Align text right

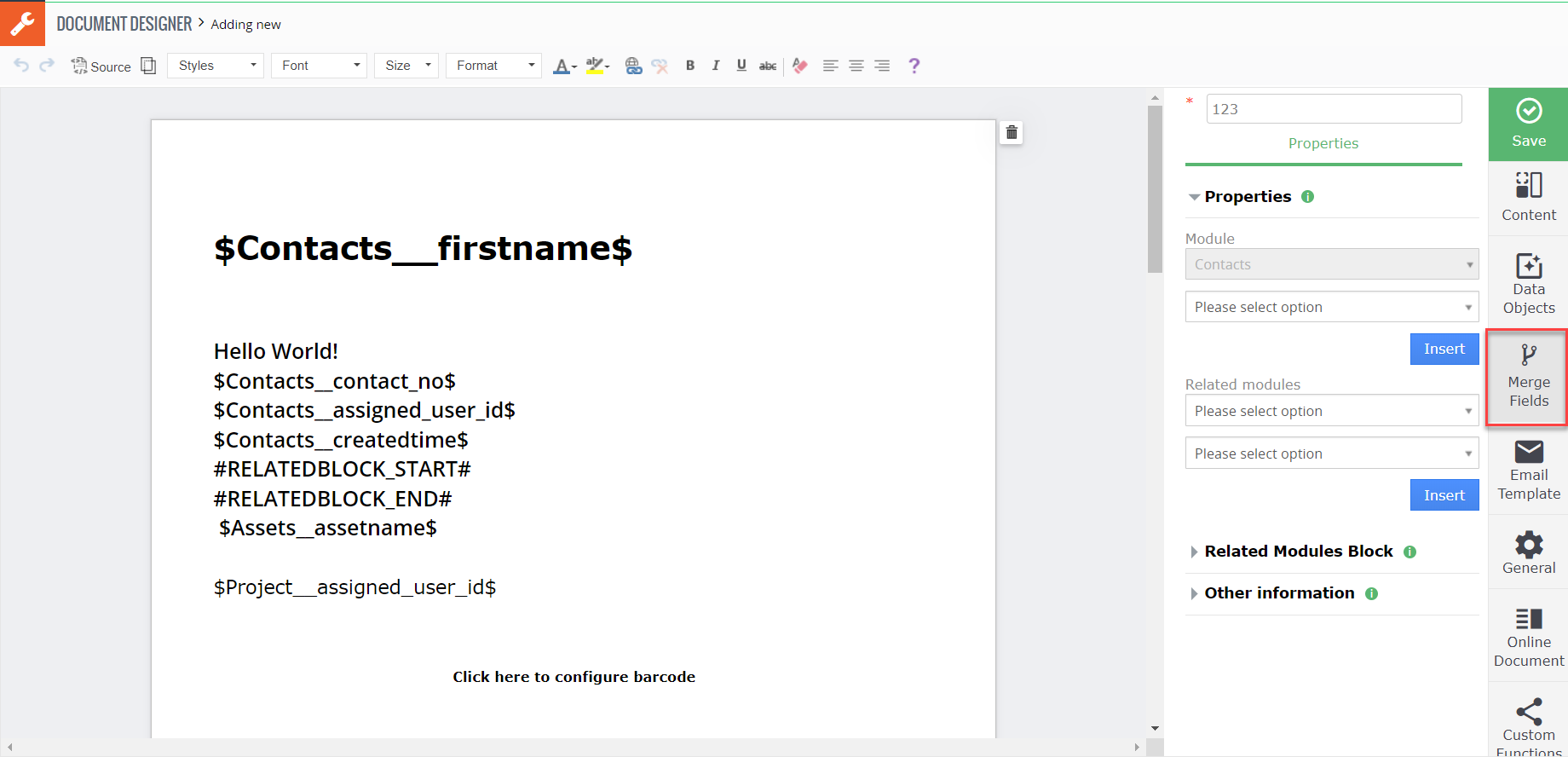pyautogui.click(x=882, y=66)
